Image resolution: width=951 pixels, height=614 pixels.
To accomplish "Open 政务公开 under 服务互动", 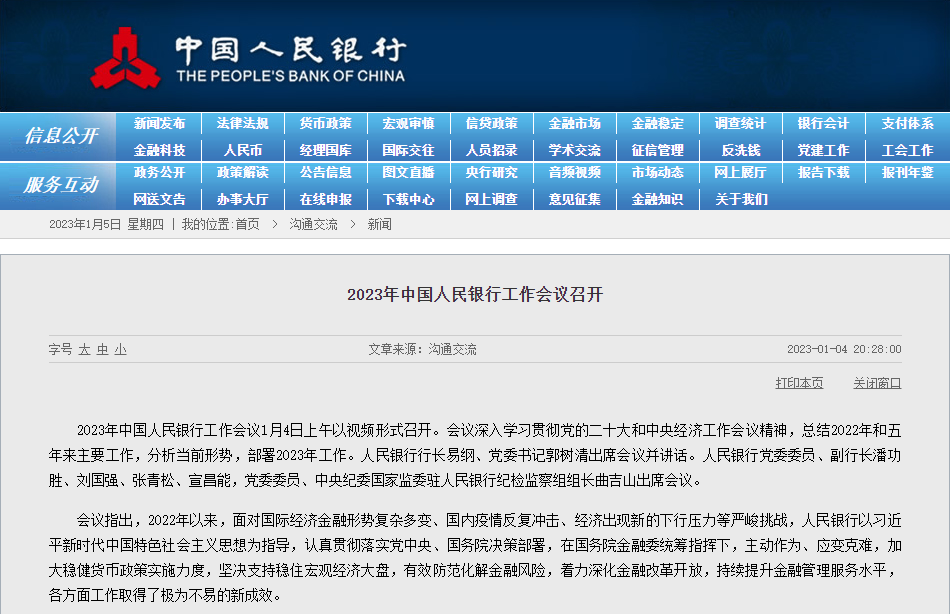I will pos(160,172).
